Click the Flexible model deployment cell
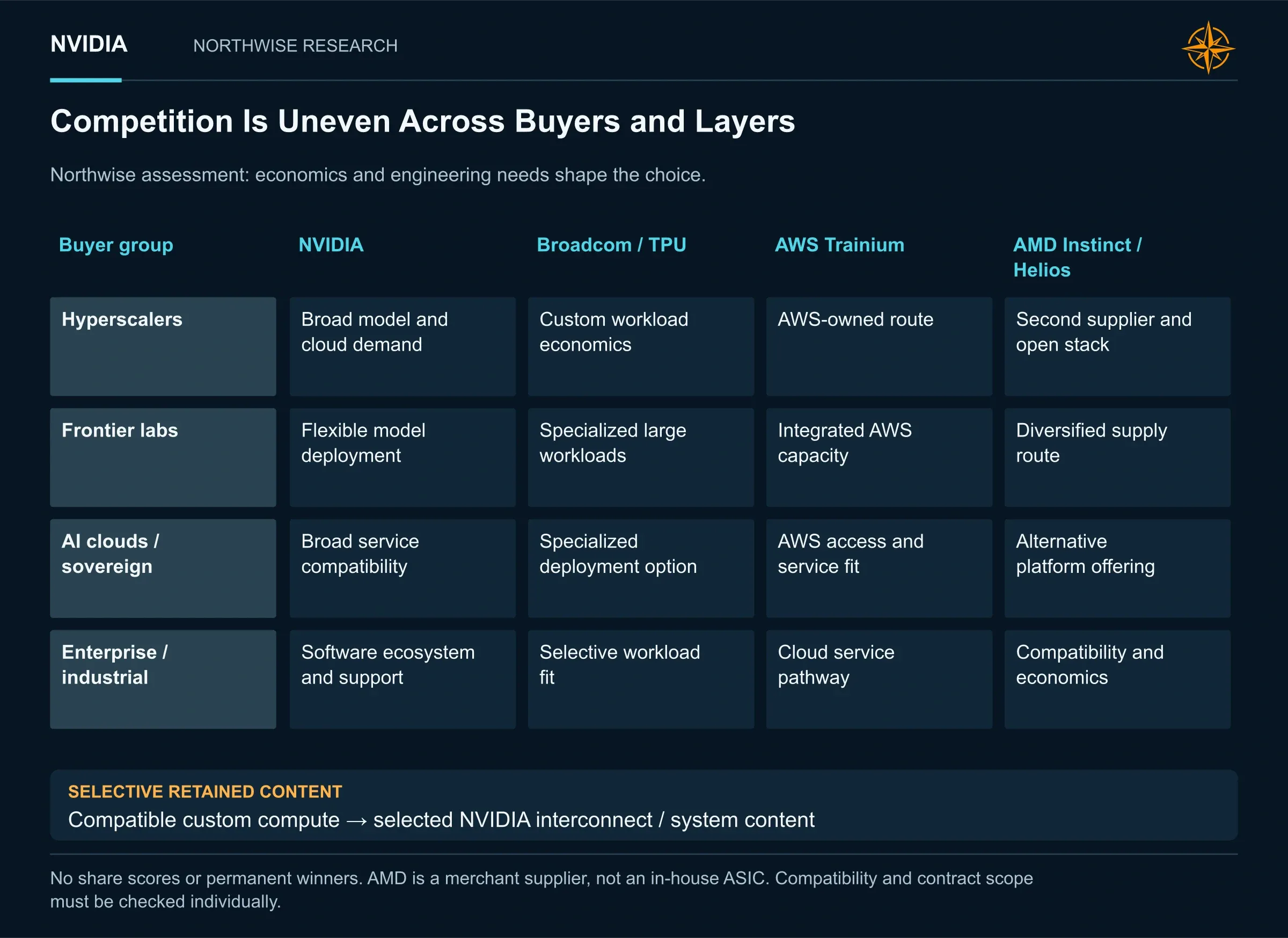This screenshot has width=1288, height=938. pyautogui.click(x=402, y=457)
